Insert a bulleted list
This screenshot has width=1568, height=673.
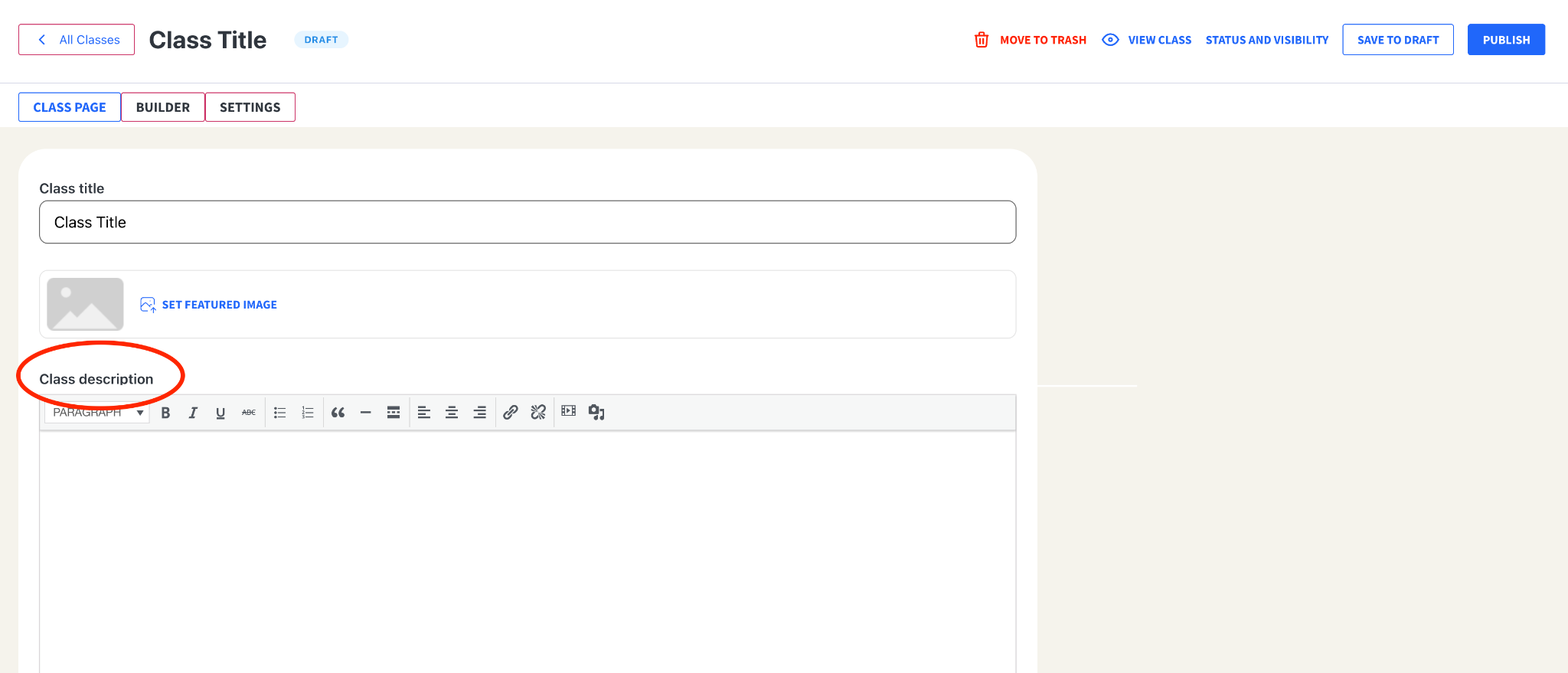click(280, 413)
